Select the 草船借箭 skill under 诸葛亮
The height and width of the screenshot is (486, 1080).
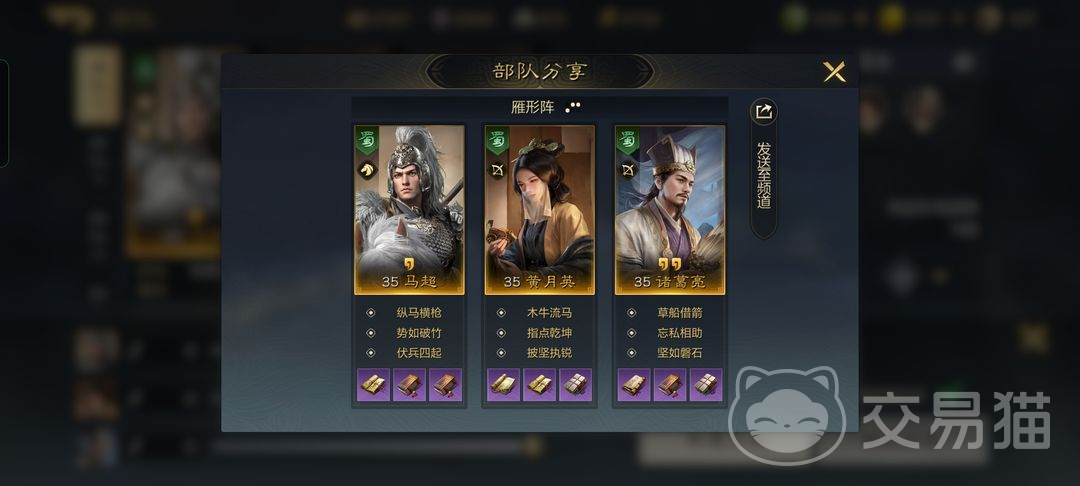[680, 313]
